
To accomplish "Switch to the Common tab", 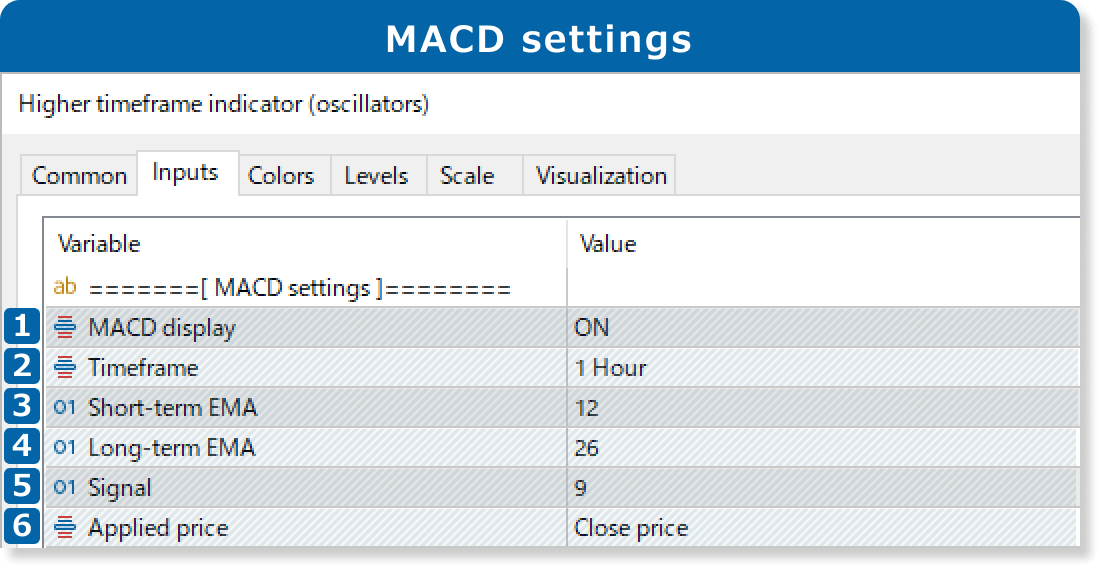I will (x=79, y=176).
